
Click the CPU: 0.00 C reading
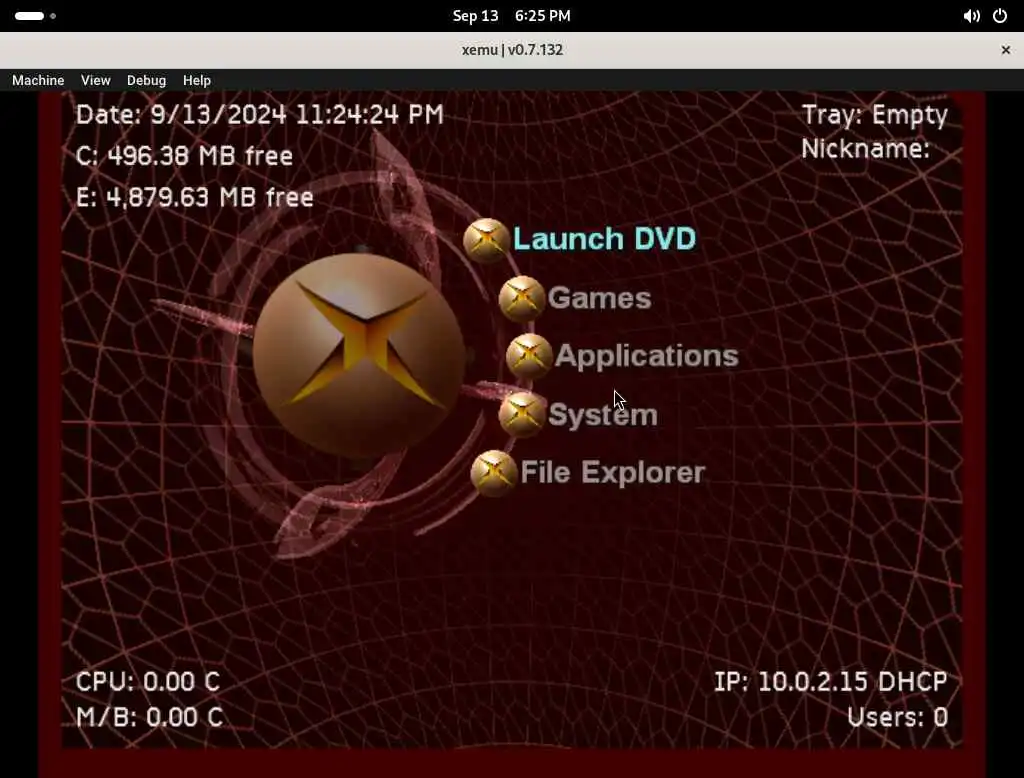pos(148,682)
